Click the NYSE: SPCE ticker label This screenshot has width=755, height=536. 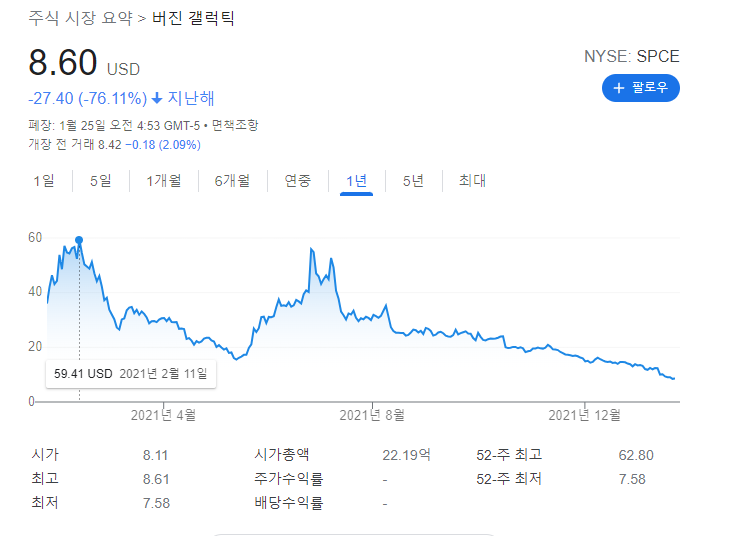[631, 56]
